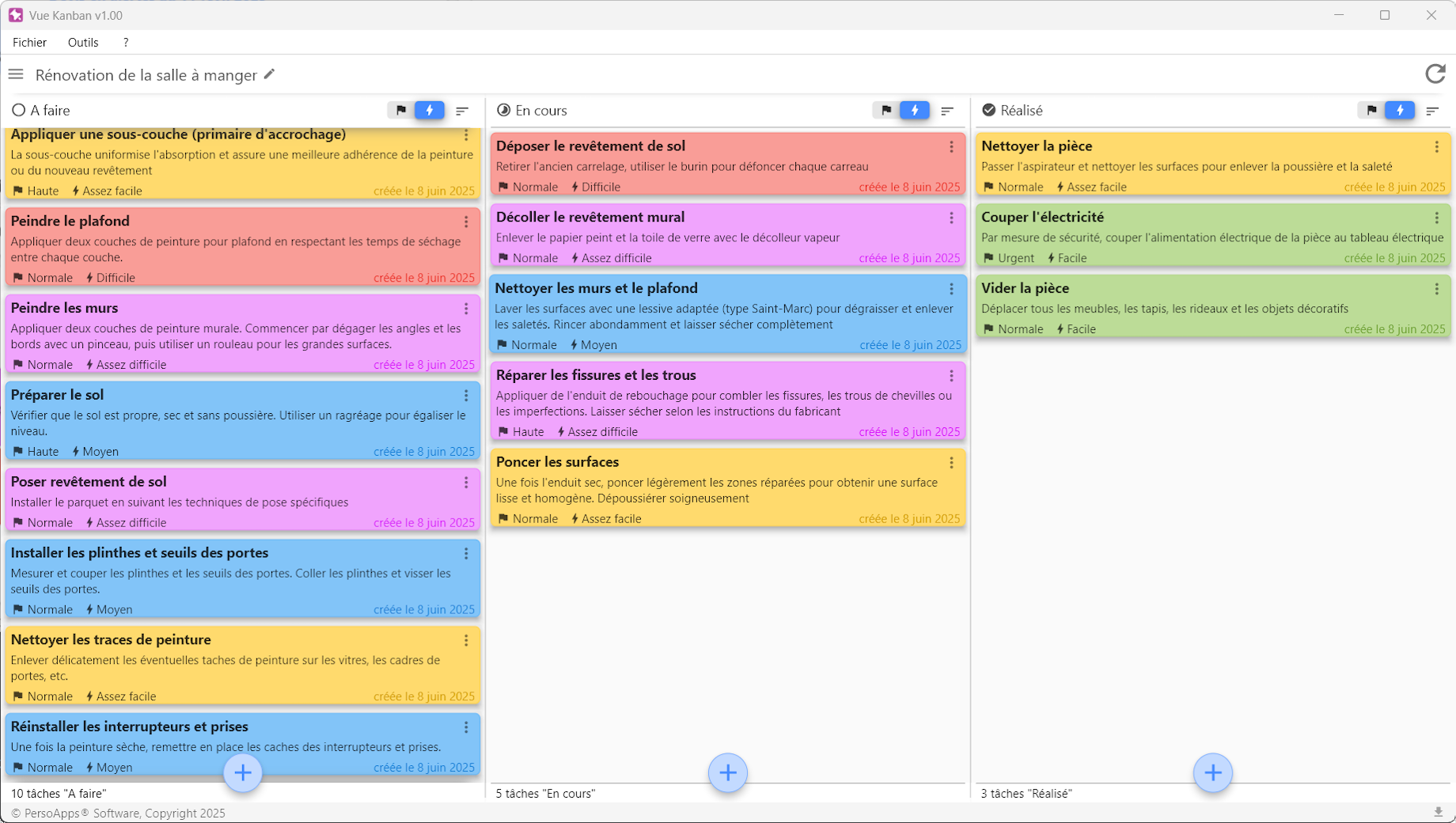1456x823 pixels.
Task: Open sort options for En cours column
Action: [947, 111]
